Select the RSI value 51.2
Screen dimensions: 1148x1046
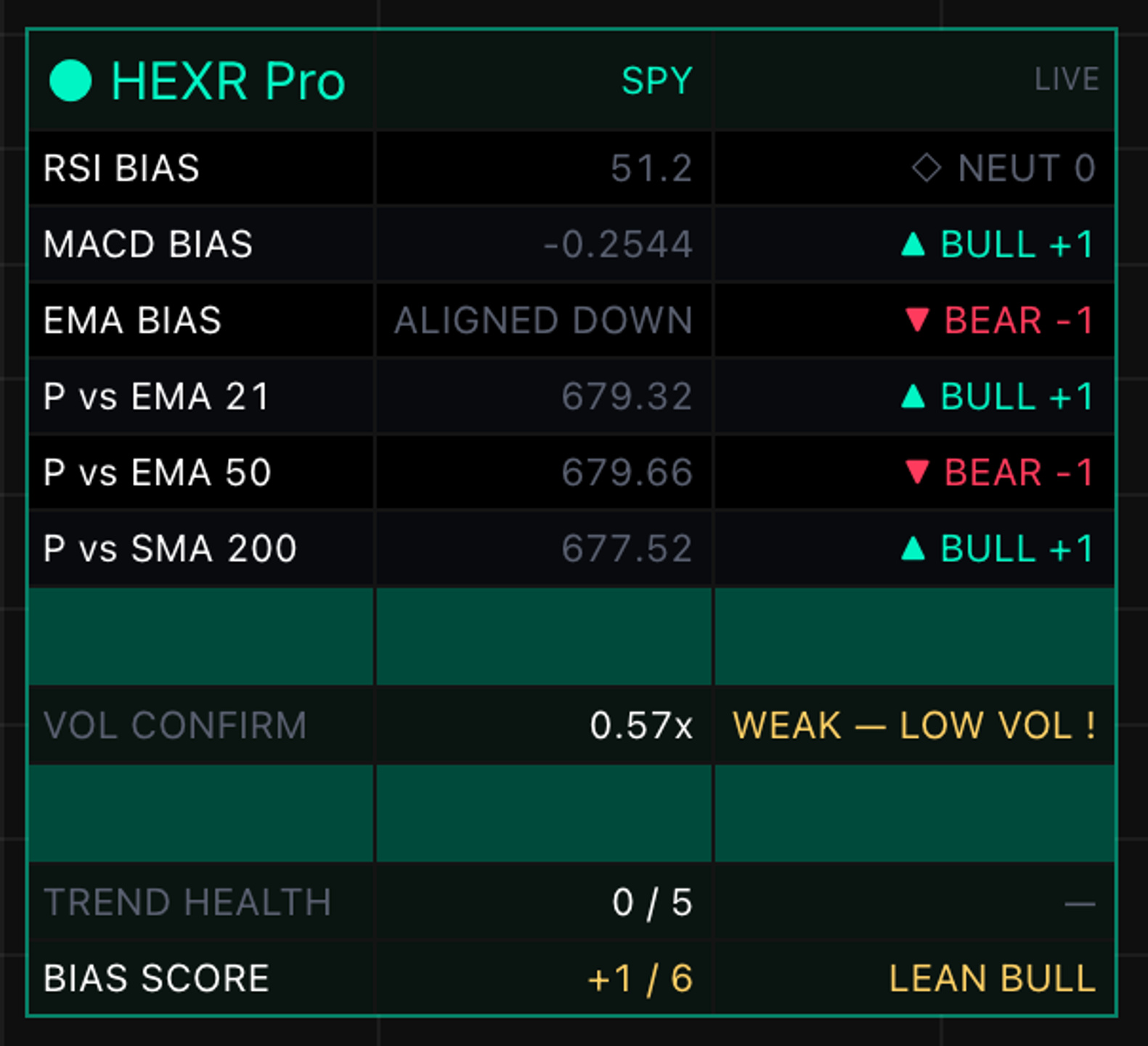pos(651,169)
